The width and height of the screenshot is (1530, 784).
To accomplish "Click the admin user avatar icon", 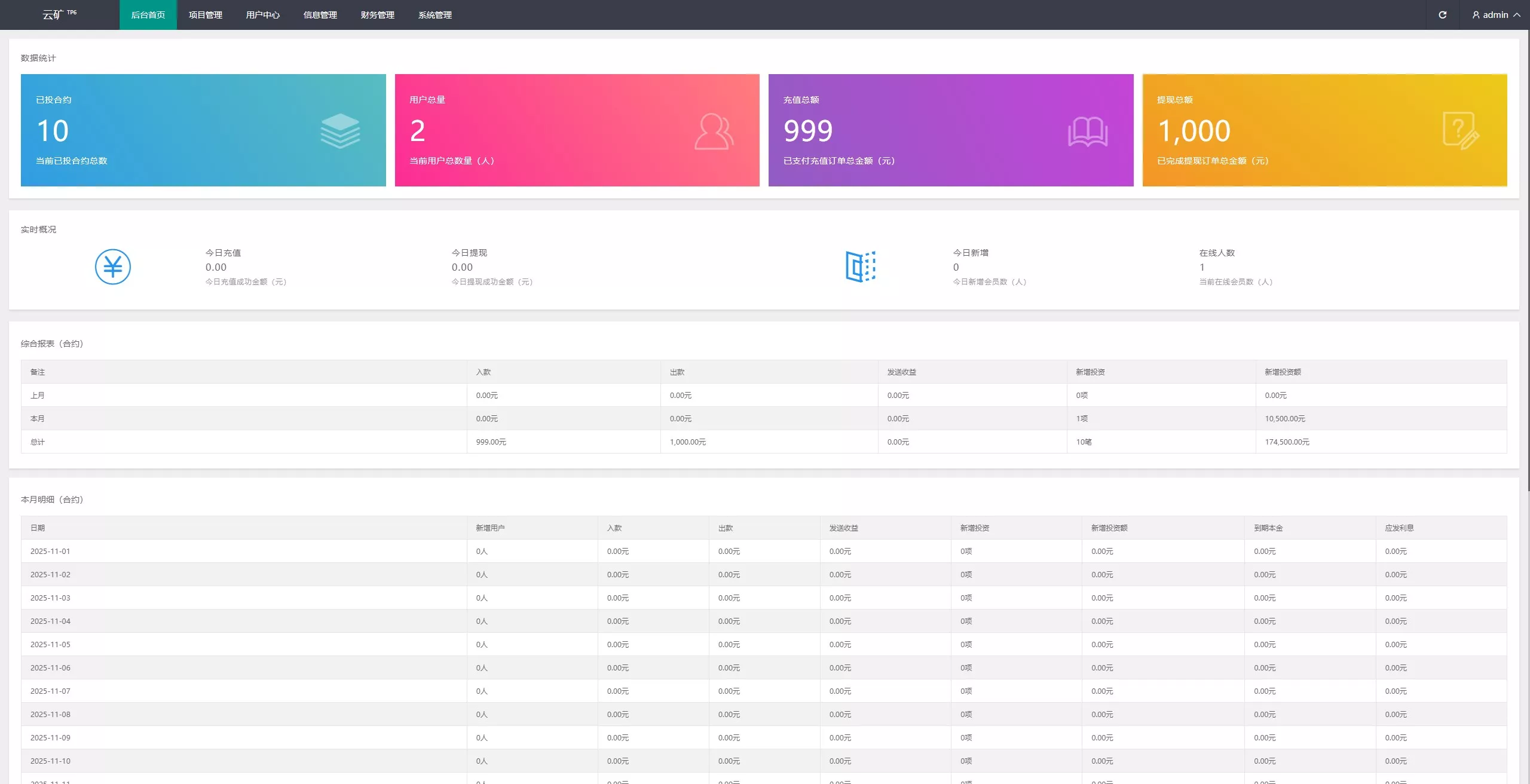I will point(1476,15).
